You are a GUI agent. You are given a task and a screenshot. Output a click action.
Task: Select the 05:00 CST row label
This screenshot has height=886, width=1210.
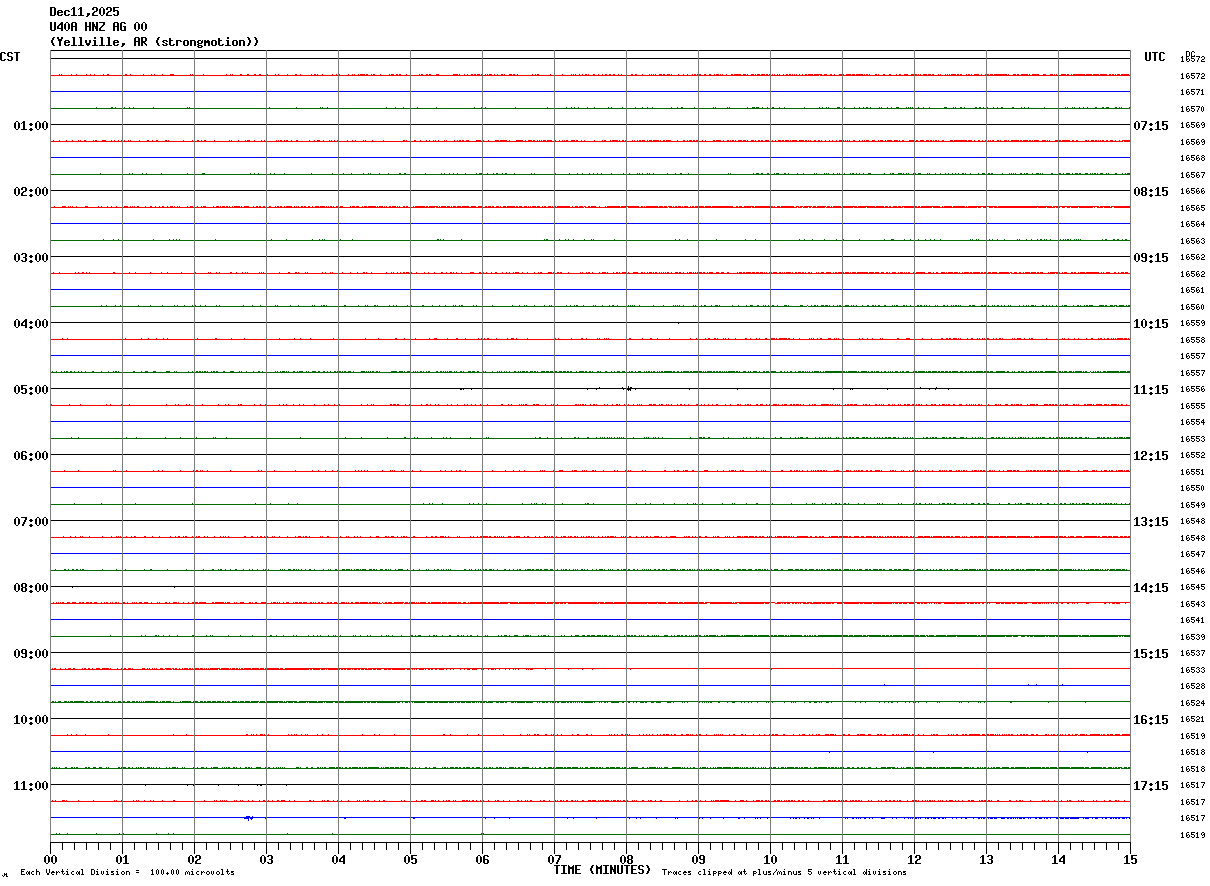pyautogui.click(x=31, y=390)
